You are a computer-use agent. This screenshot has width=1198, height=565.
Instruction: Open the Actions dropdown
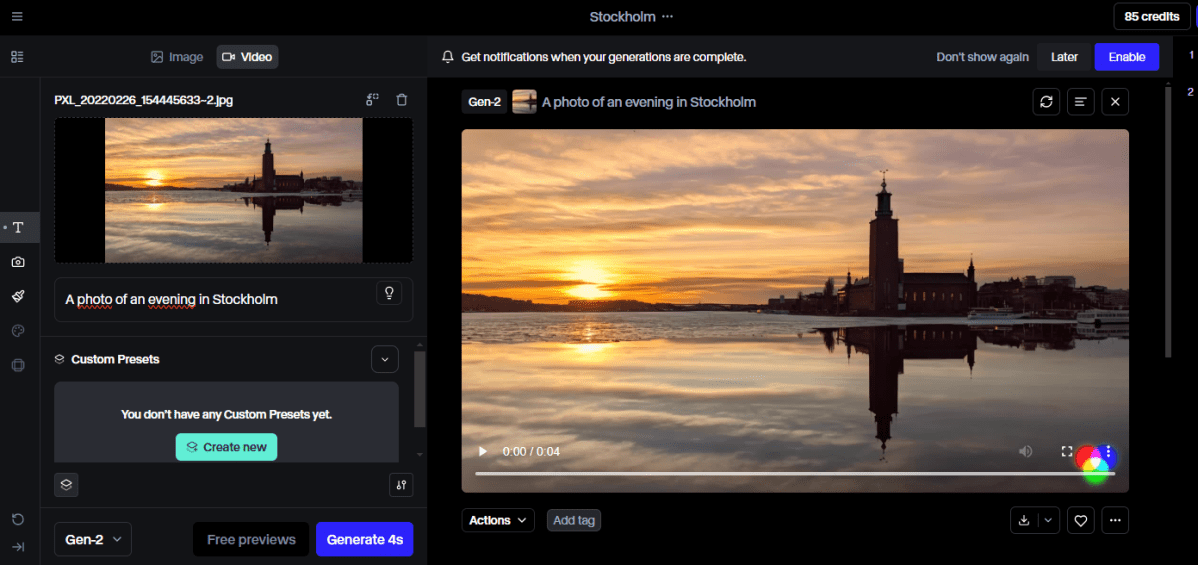coord(497,520)
